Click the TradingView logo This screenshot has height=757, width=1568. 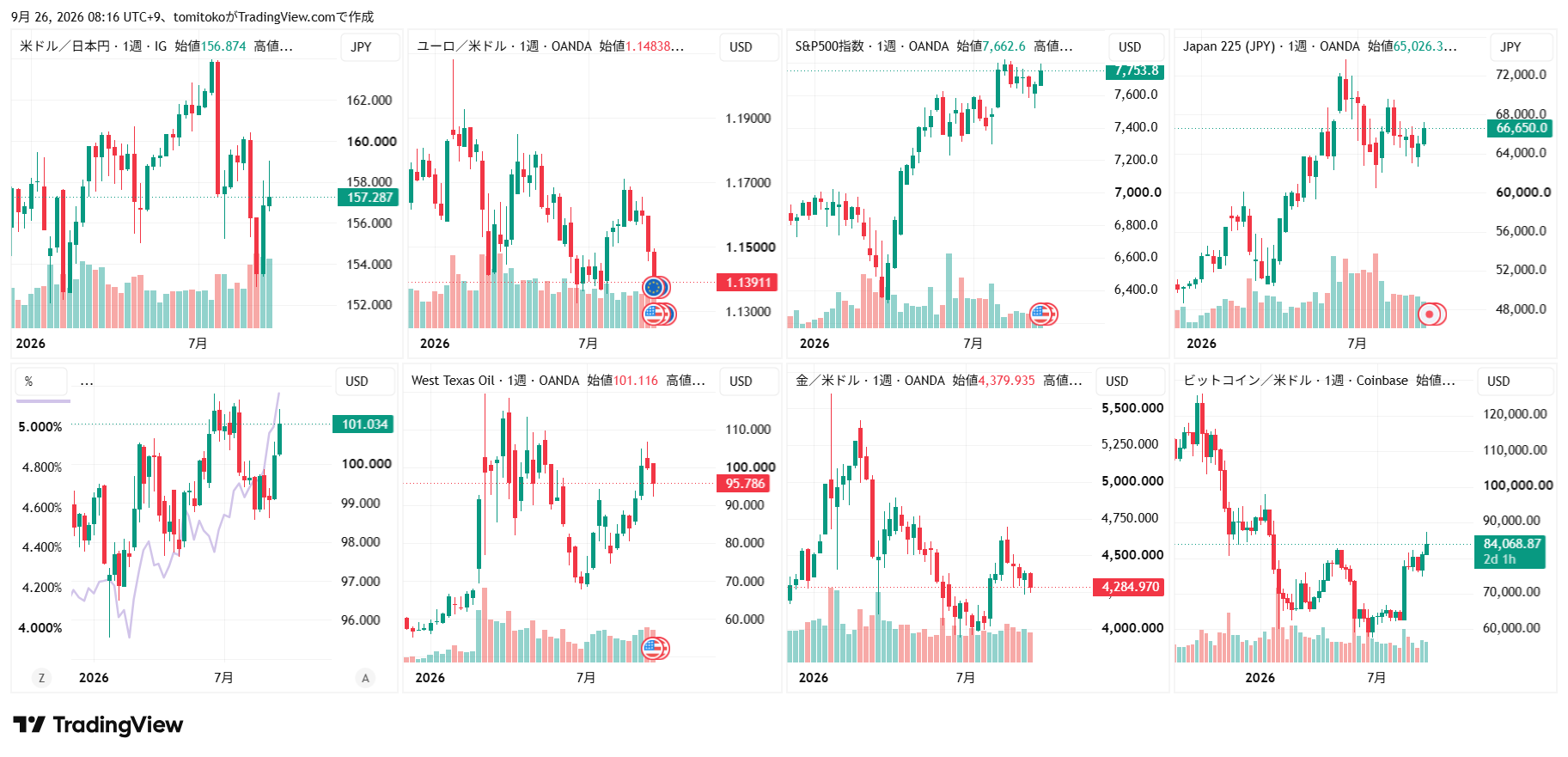[98, 725]
